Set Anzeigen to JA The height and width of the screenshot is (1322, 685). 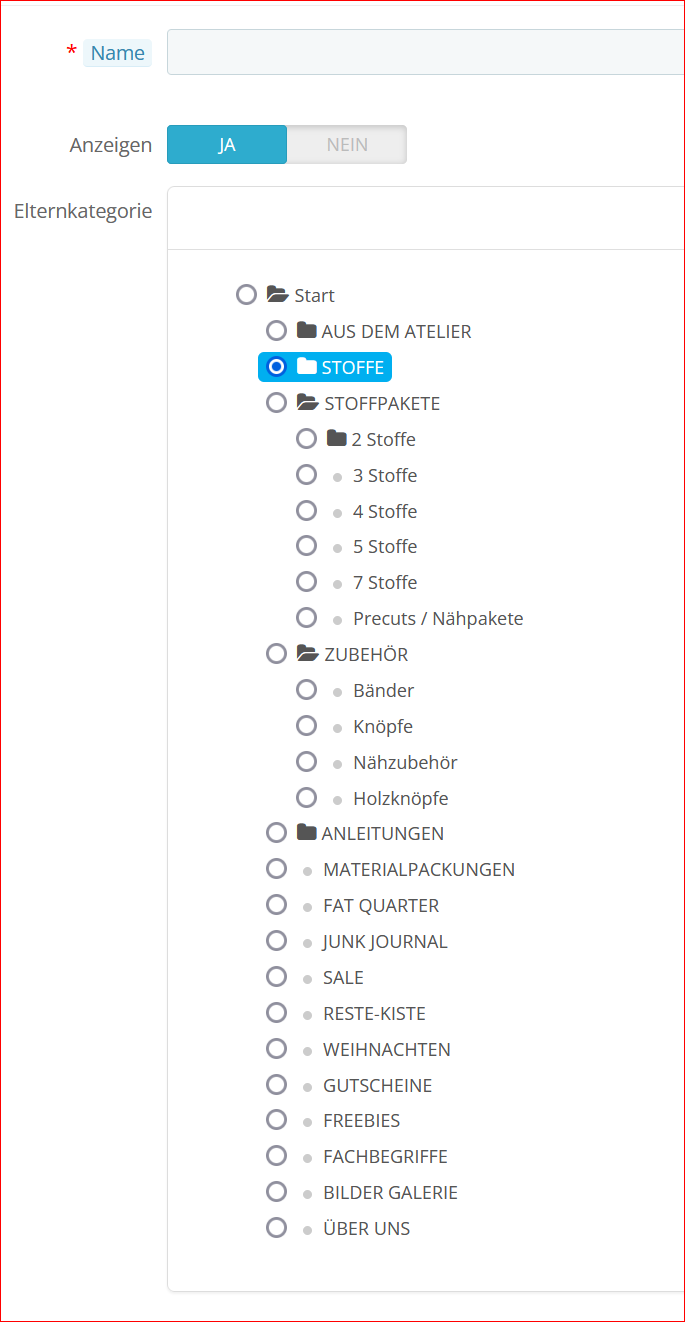coord(227,144)
